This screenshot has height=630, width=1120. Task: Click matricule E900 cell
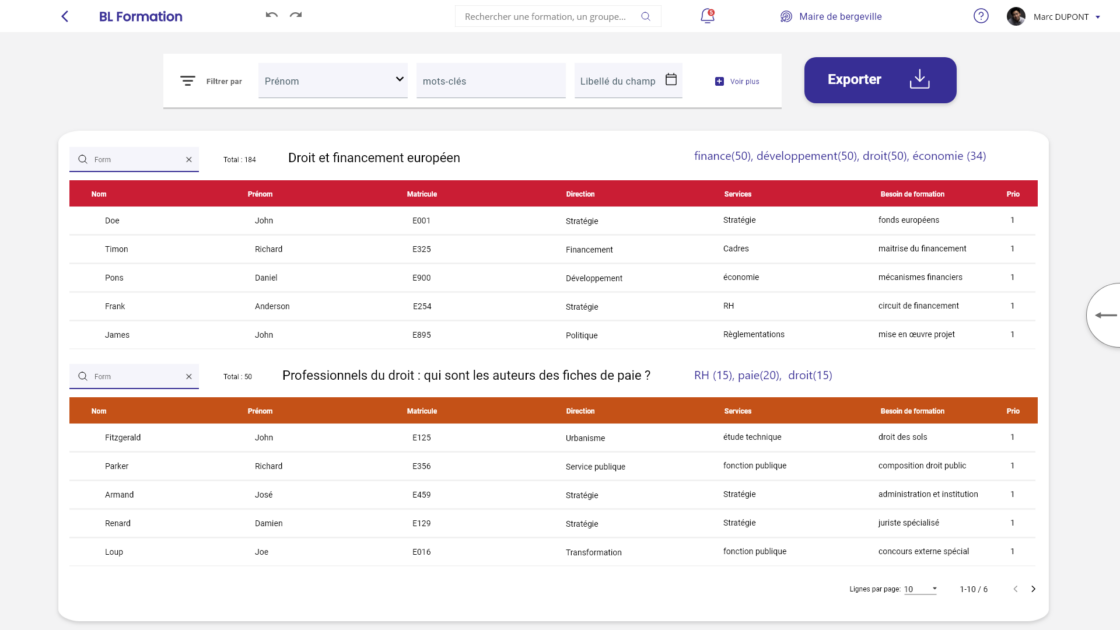[x=421, y=278]
